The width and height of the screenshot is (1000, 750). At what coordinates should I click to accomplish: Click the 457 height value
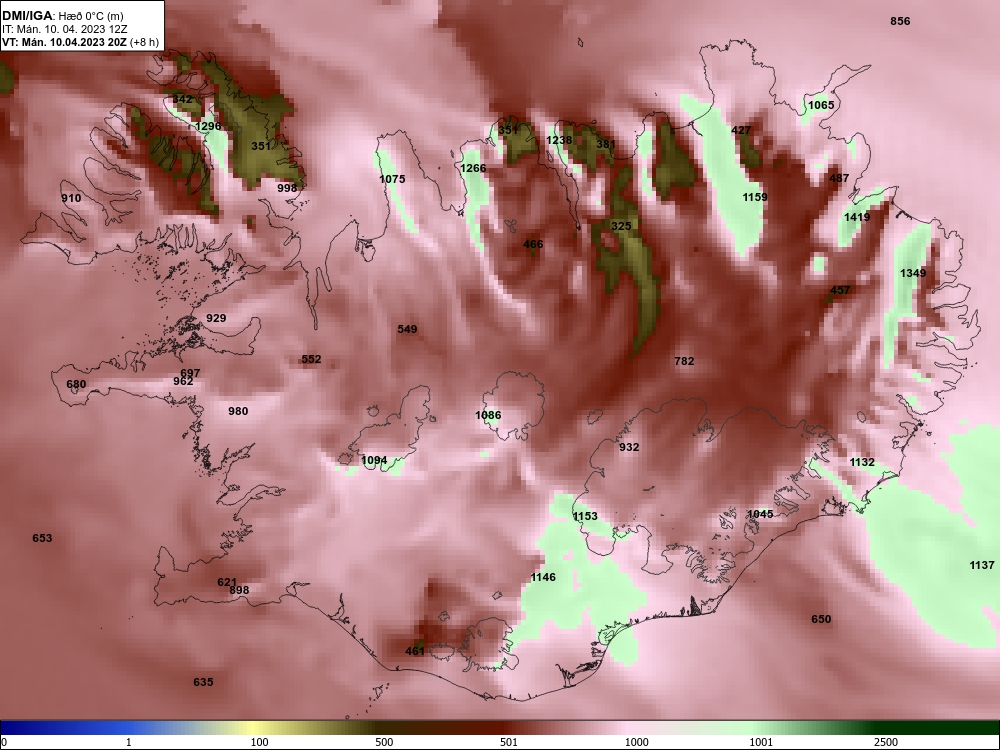point(840,290)
